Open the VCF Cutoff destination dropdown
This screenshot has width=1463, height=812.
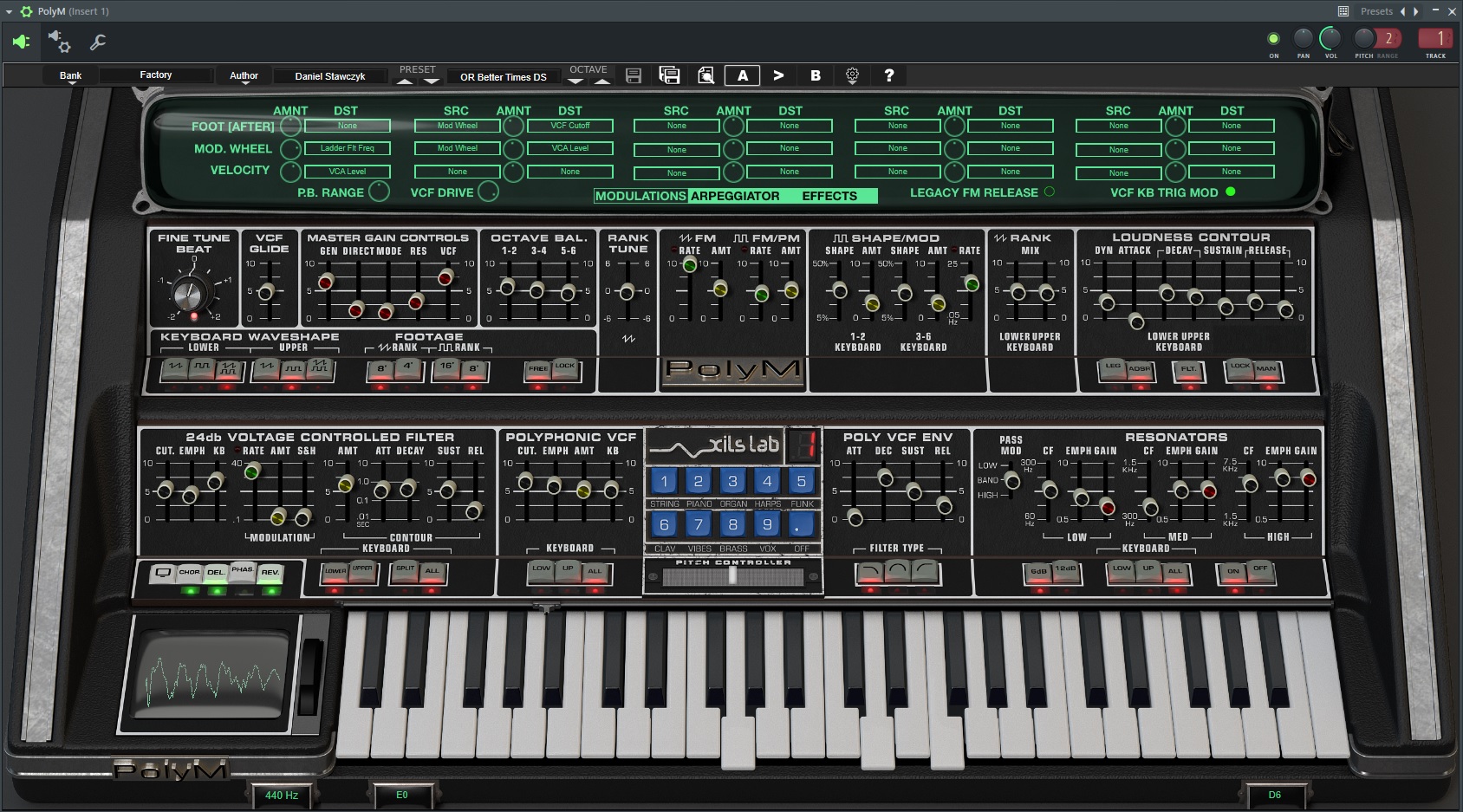click(x=570, y=126)
